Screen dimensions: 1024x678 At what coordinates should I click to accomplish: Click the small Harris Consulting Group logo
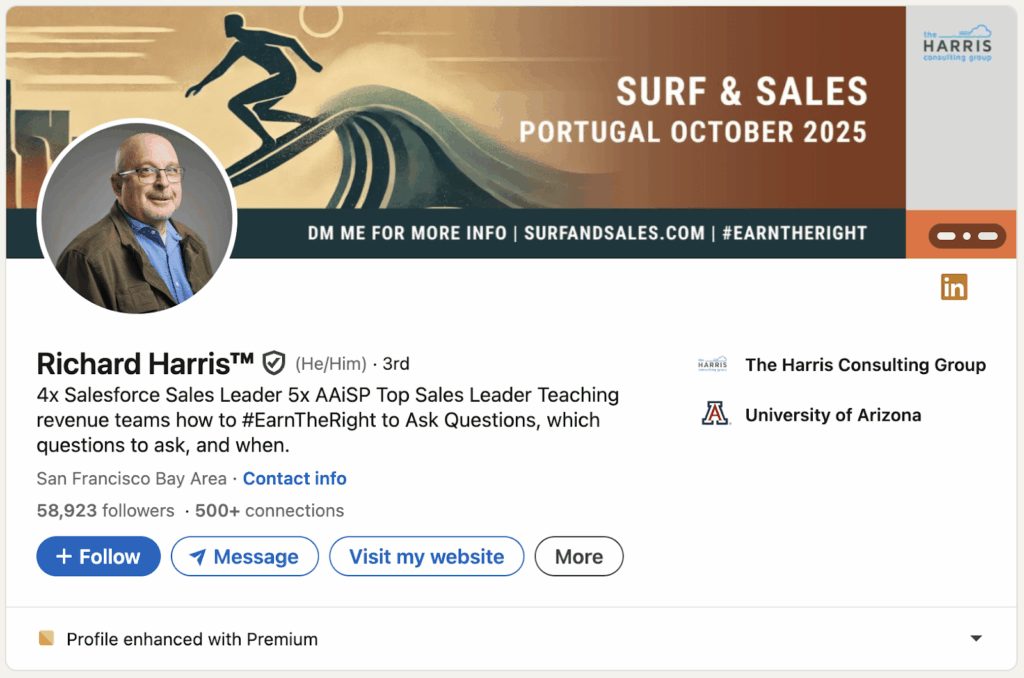pyautogui.click(x=713, y=365)
